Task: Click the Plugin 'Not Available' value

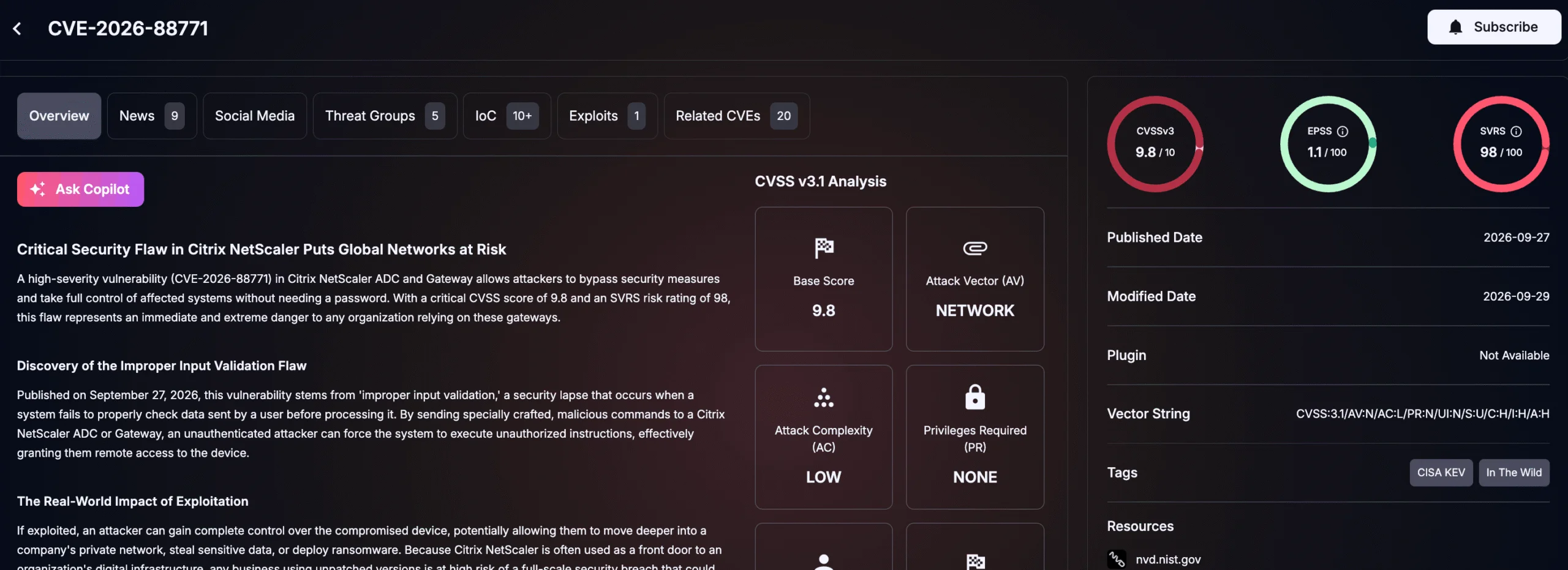Action: [x=1514, y=355]
